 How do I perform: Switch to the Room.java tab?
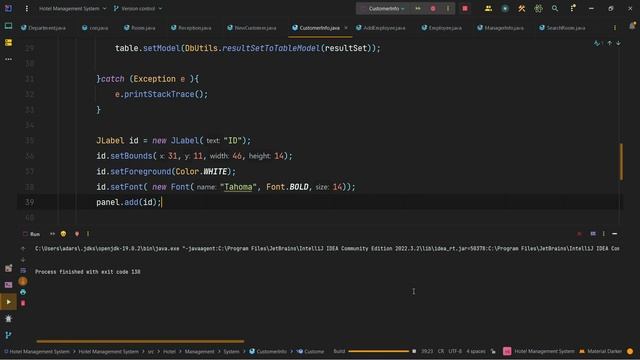(x=140, y=28)
